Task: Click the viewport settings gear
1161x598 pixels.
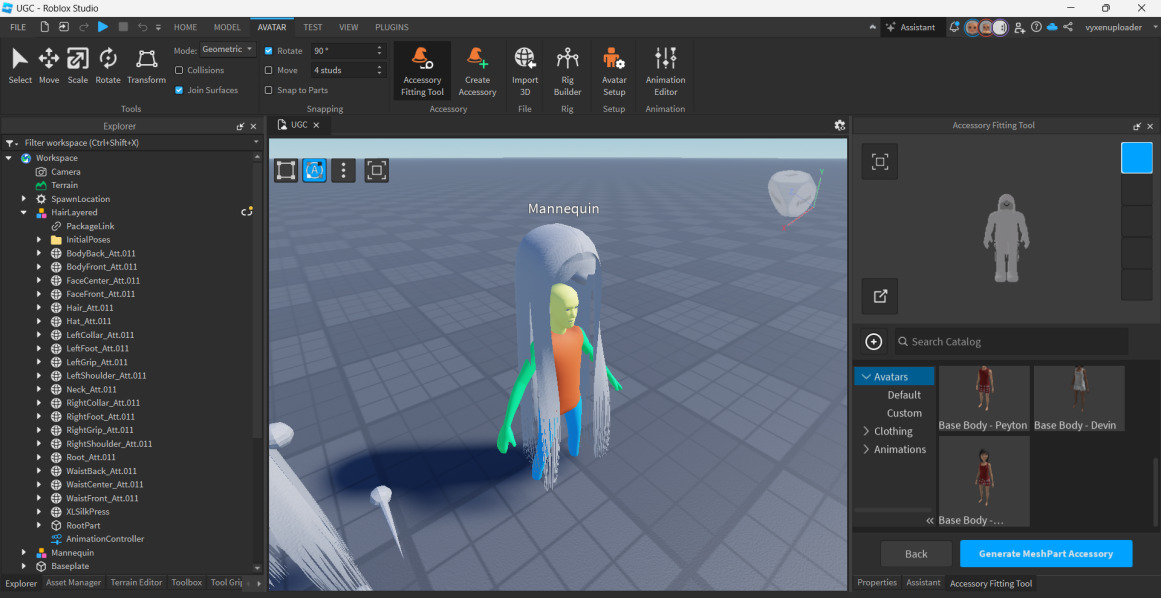Action: click(x=840, y=125)
